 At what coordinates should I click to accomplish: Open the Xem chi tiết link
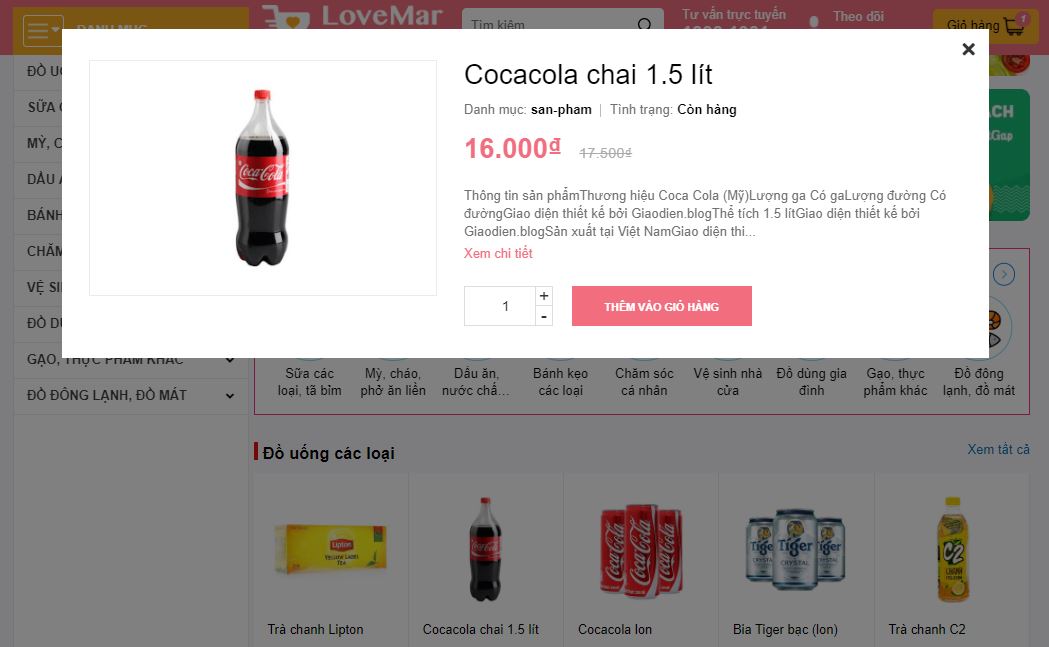pos(498,253)
